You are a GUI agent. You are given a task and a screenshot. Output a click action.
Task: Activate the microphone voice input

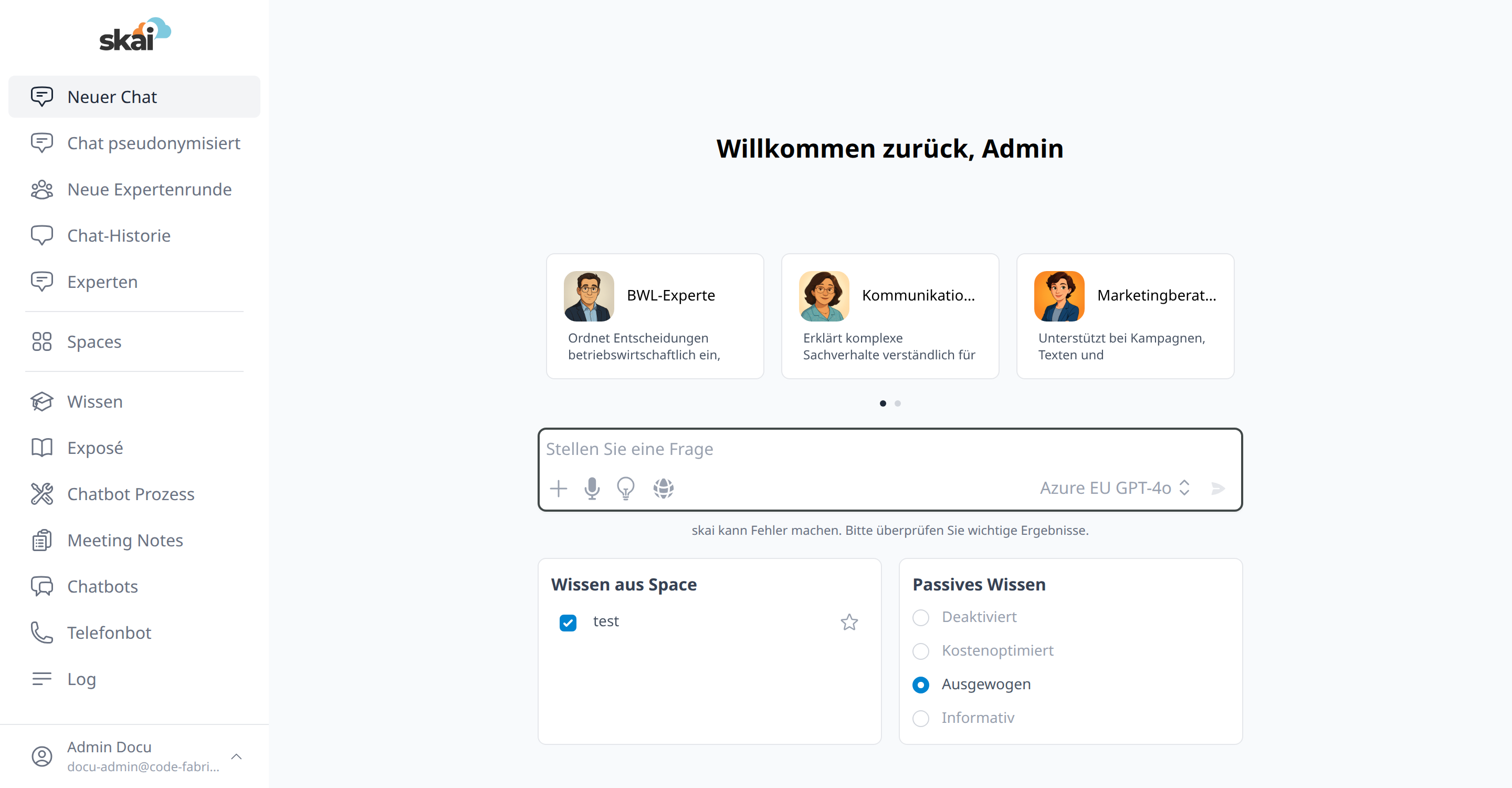[592, 488]
